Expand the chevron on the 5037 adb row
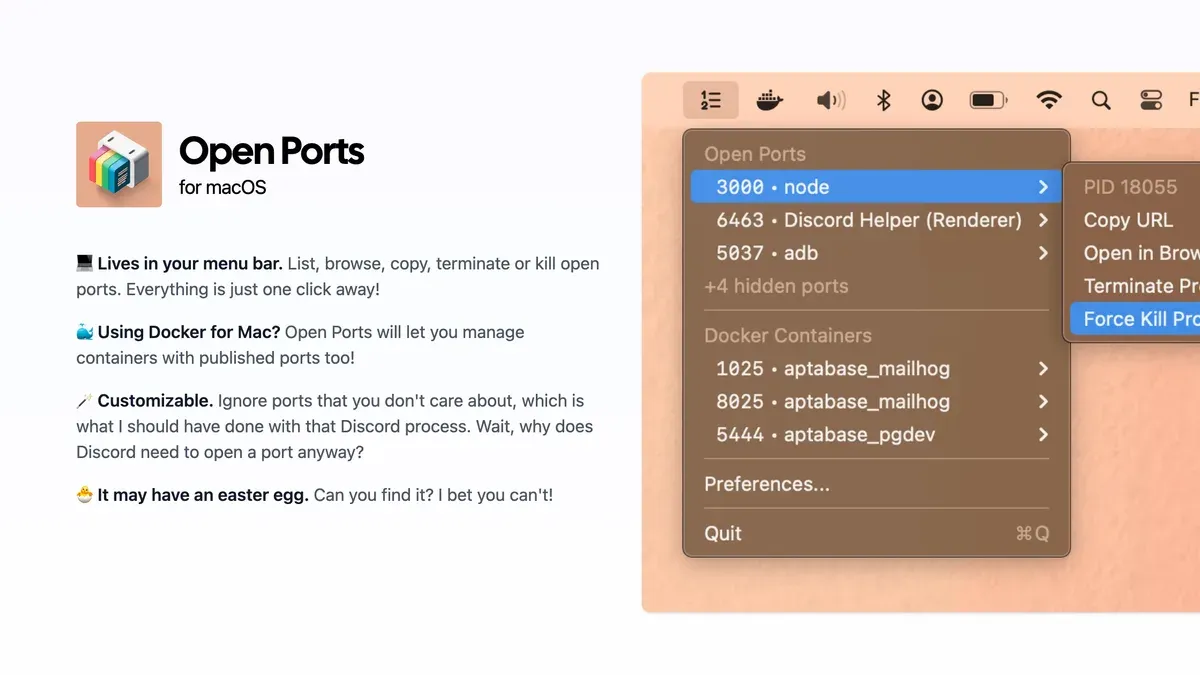The image size is (1200, 675). [1043, 253]
